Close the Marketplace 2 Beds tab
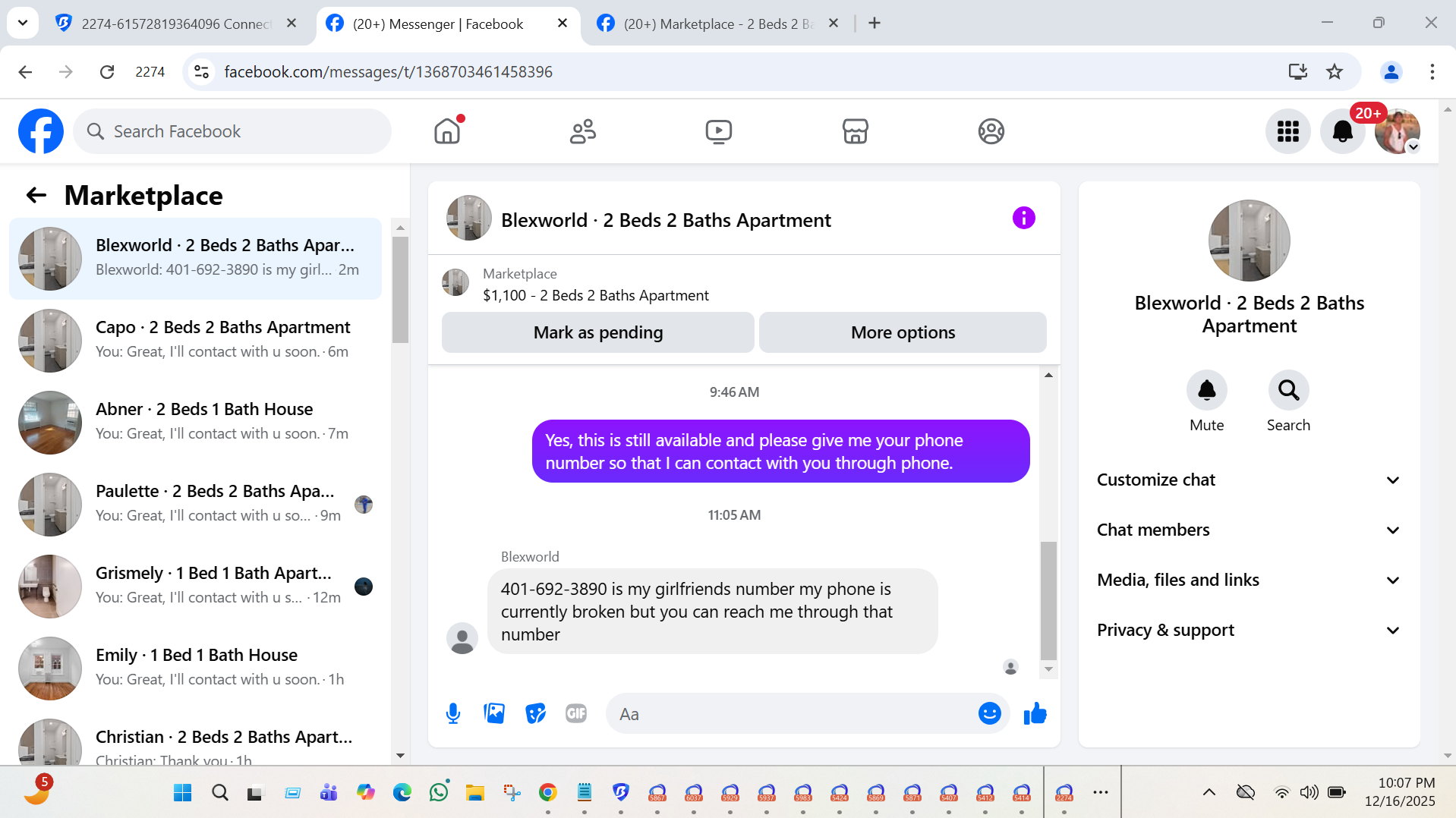Screen dimensions: 1456x818 [x=834, y=24]
